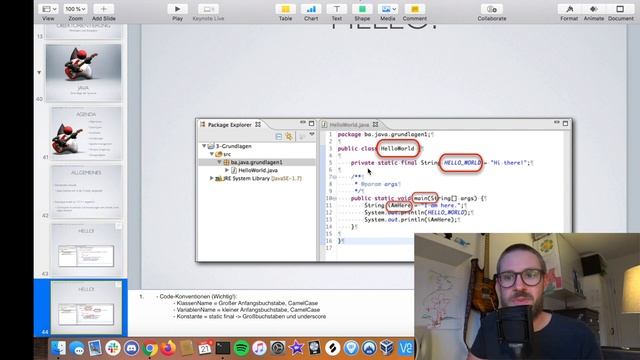640x360 pixels.
Task: Collapse the src folder node
Action: click(212, 154)
